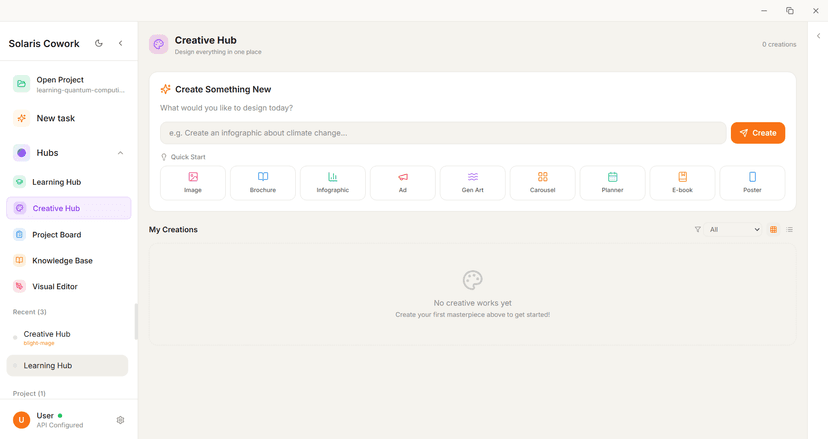Open settings gear beside User

[121, 420]
